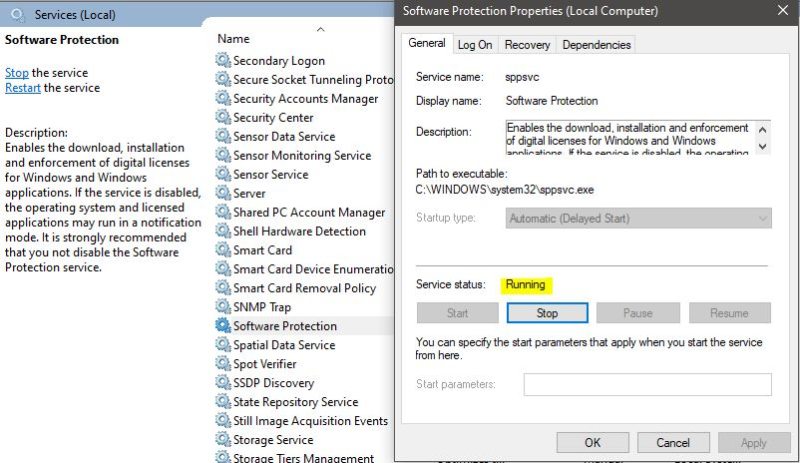
Task: Click the Spot Verifier gear icon
Action: (x=223, y=363)
